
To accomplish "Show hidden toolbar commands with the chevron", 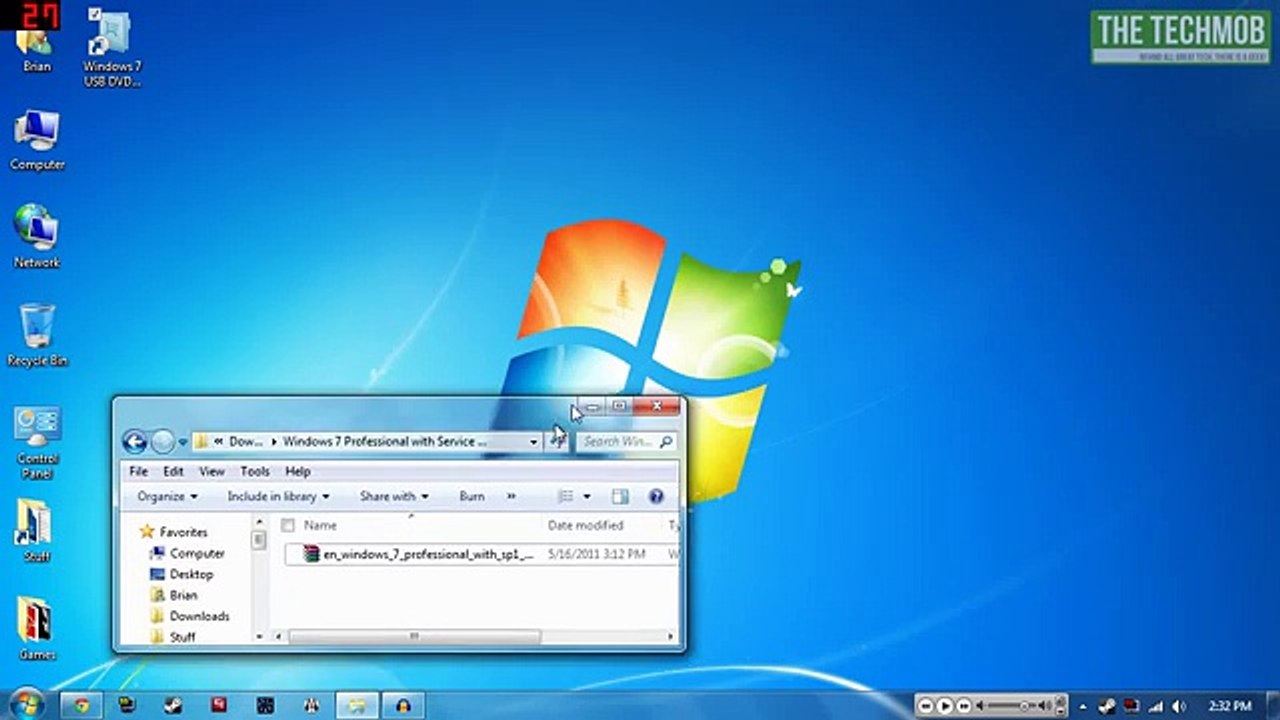I will pyautogui.click(x=511, y=496).
